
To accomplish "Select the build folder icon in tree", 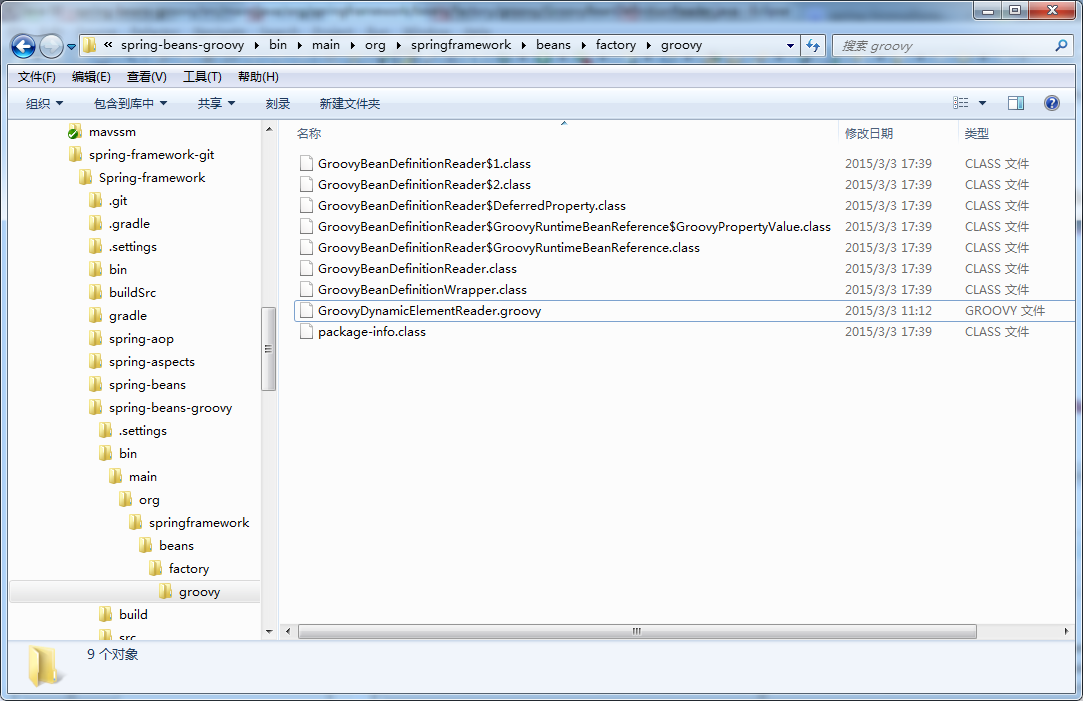I will (x=106, y=615).
